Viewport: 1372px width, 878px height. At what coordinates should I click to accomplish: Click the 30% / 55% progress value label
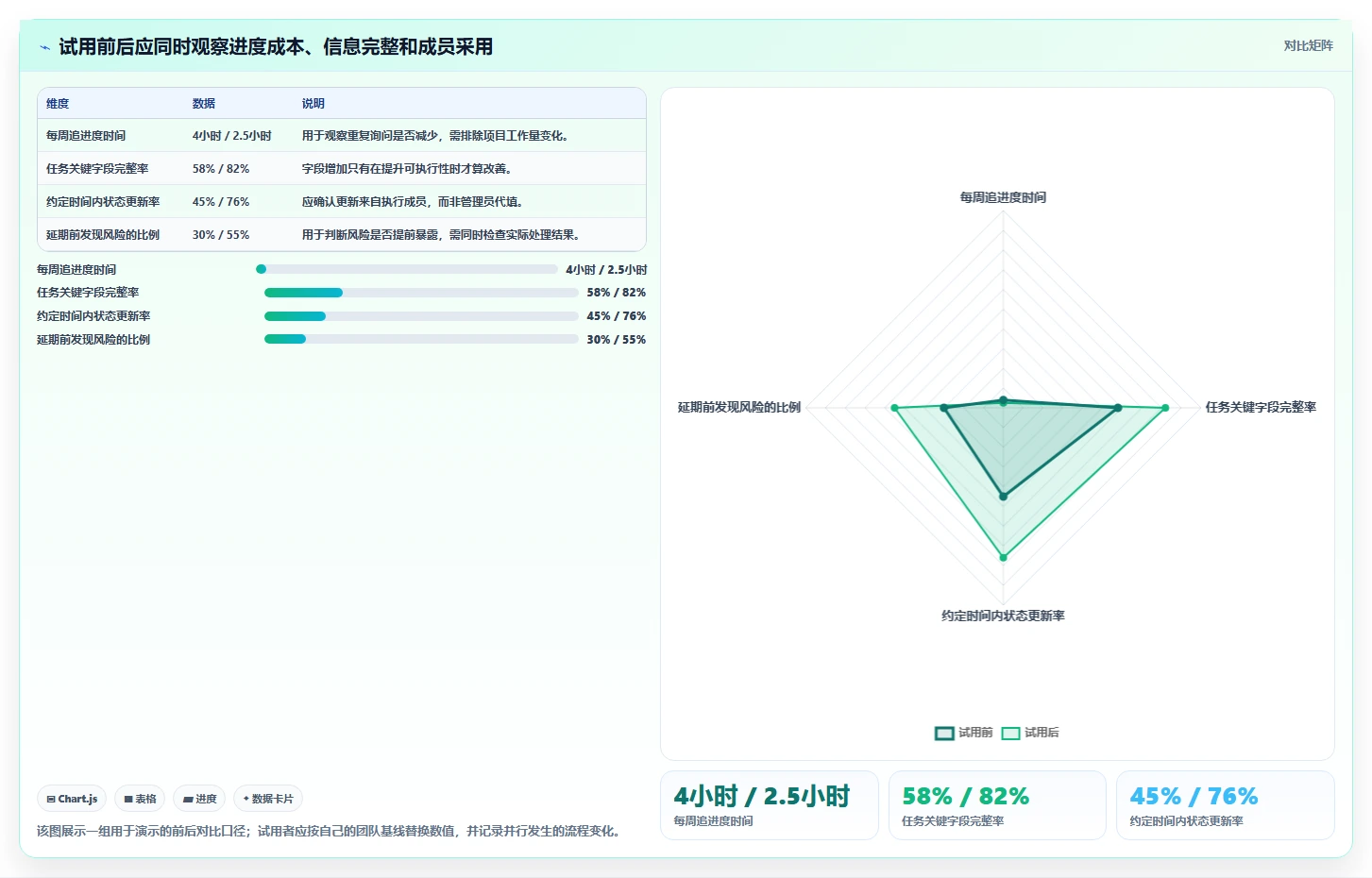coord(617,340)
